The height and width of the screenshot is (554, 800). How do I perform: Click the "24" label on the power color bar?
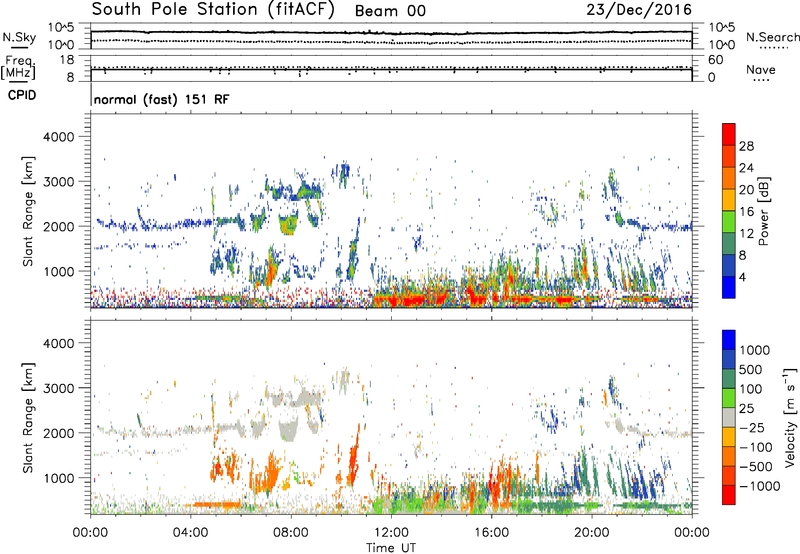(746, 168)
